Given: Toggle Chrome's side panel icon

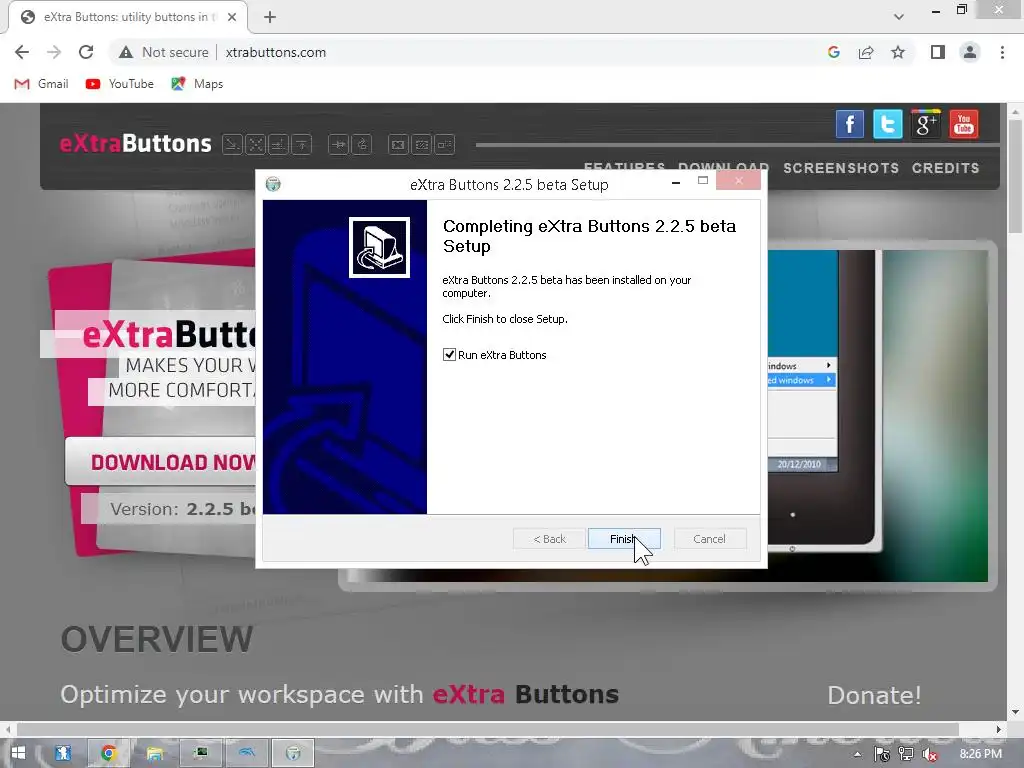Looking at the screenshot, I should pyautogui.click(x=938, y=52).
